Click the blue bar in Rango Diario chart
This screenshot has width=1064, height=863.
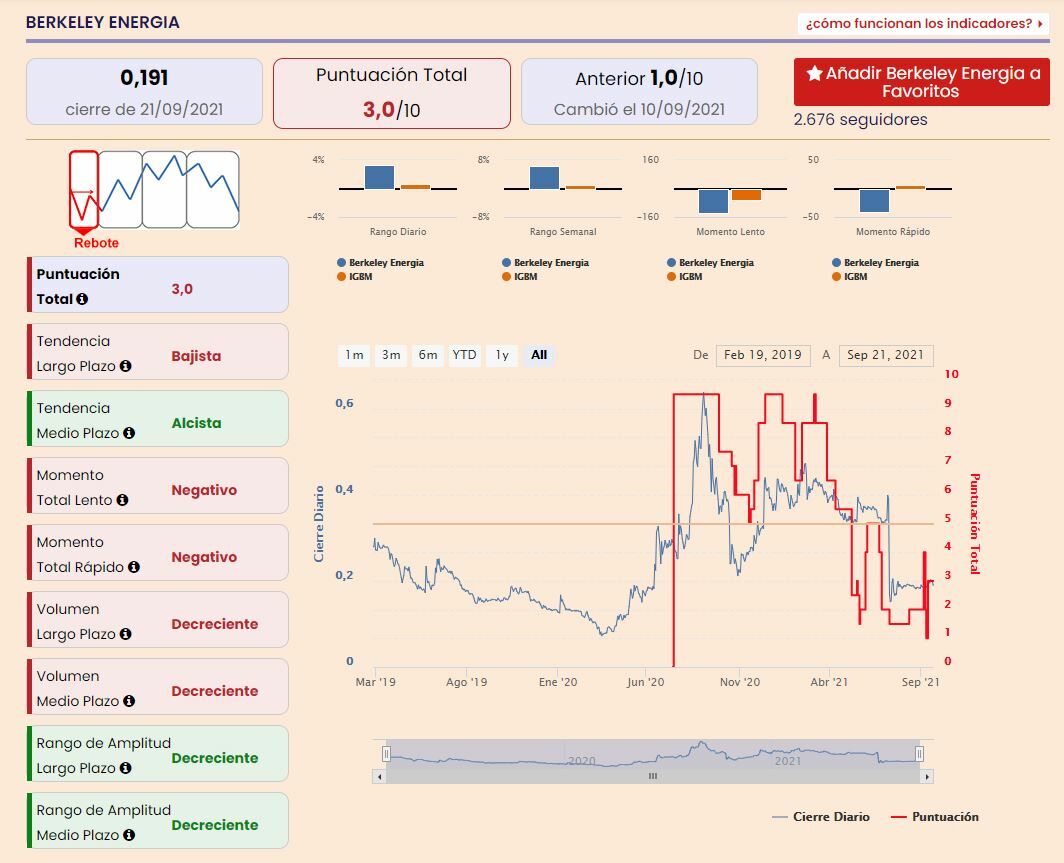(379, 177)
